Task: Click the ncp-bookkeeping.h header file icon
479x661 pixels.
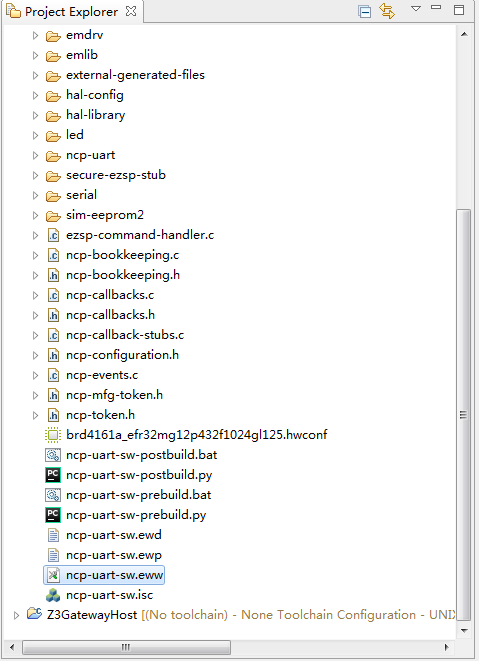Action: coord(53,275)
